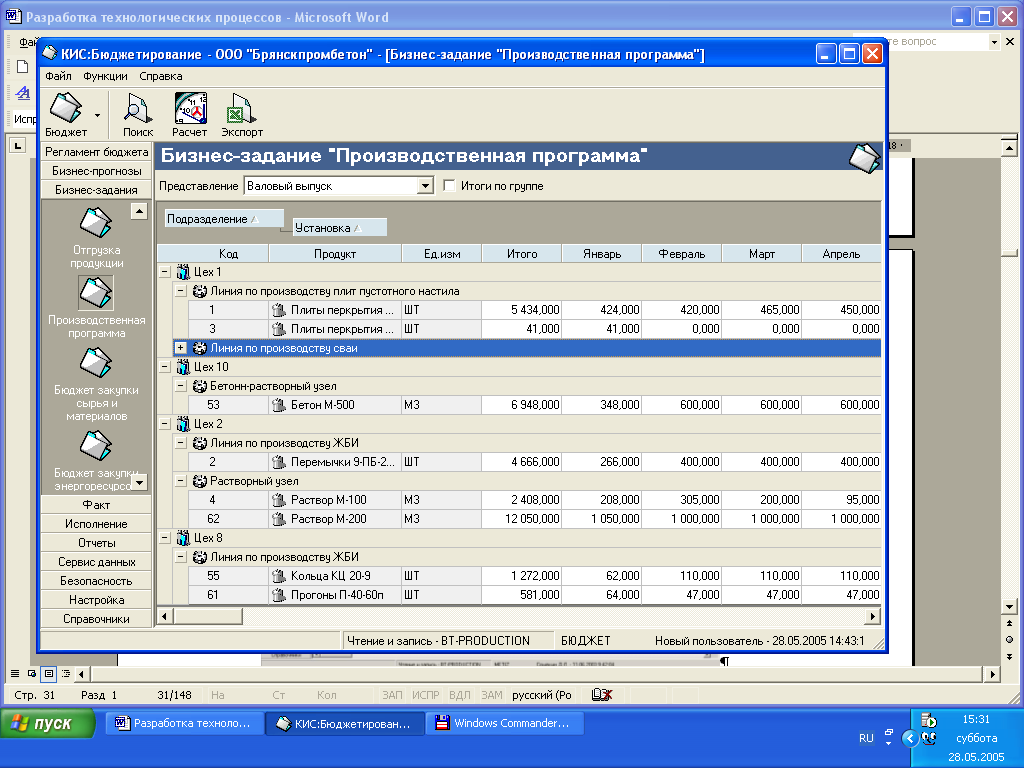Select the Итого cell 6 948,000
This screenshot has width=1024, height=768.
coord(522,405)
